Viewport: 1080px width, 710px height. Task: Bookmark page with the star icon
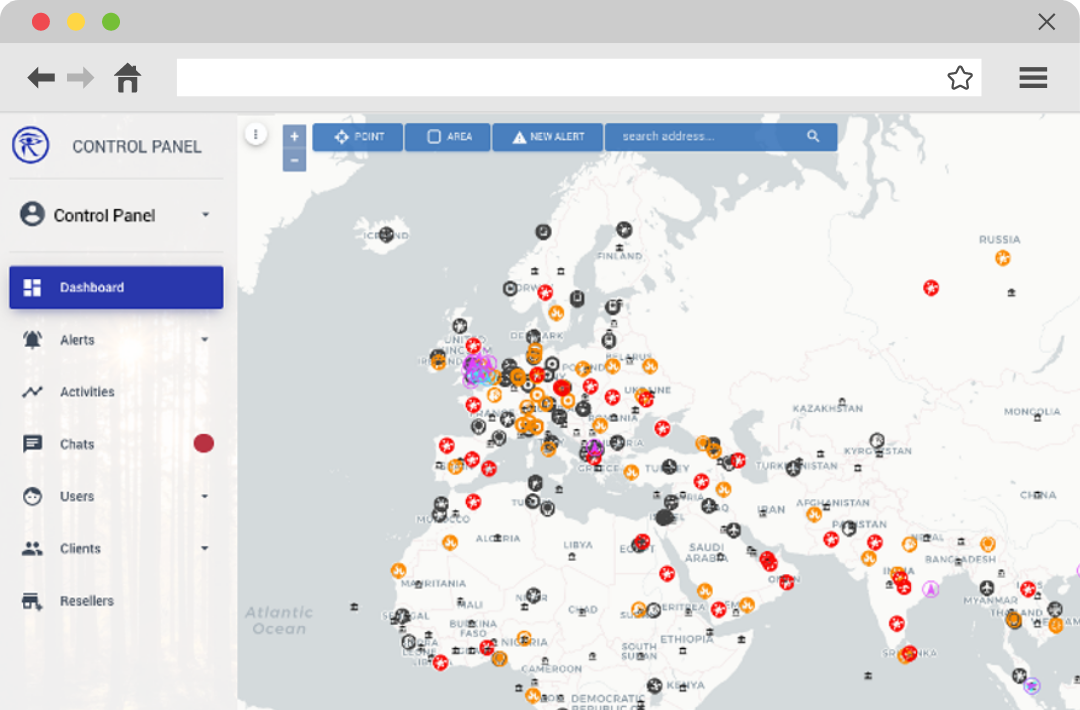959,78
